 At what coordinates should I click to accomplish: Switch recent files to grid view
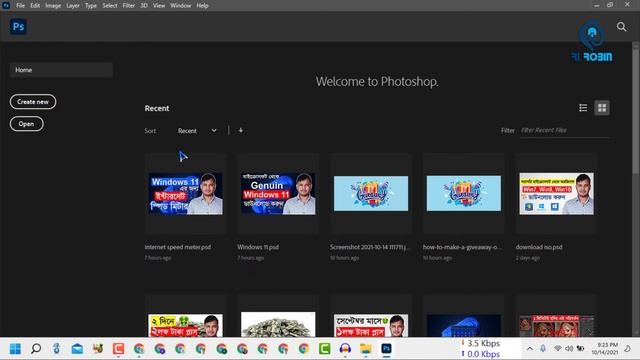602,108
